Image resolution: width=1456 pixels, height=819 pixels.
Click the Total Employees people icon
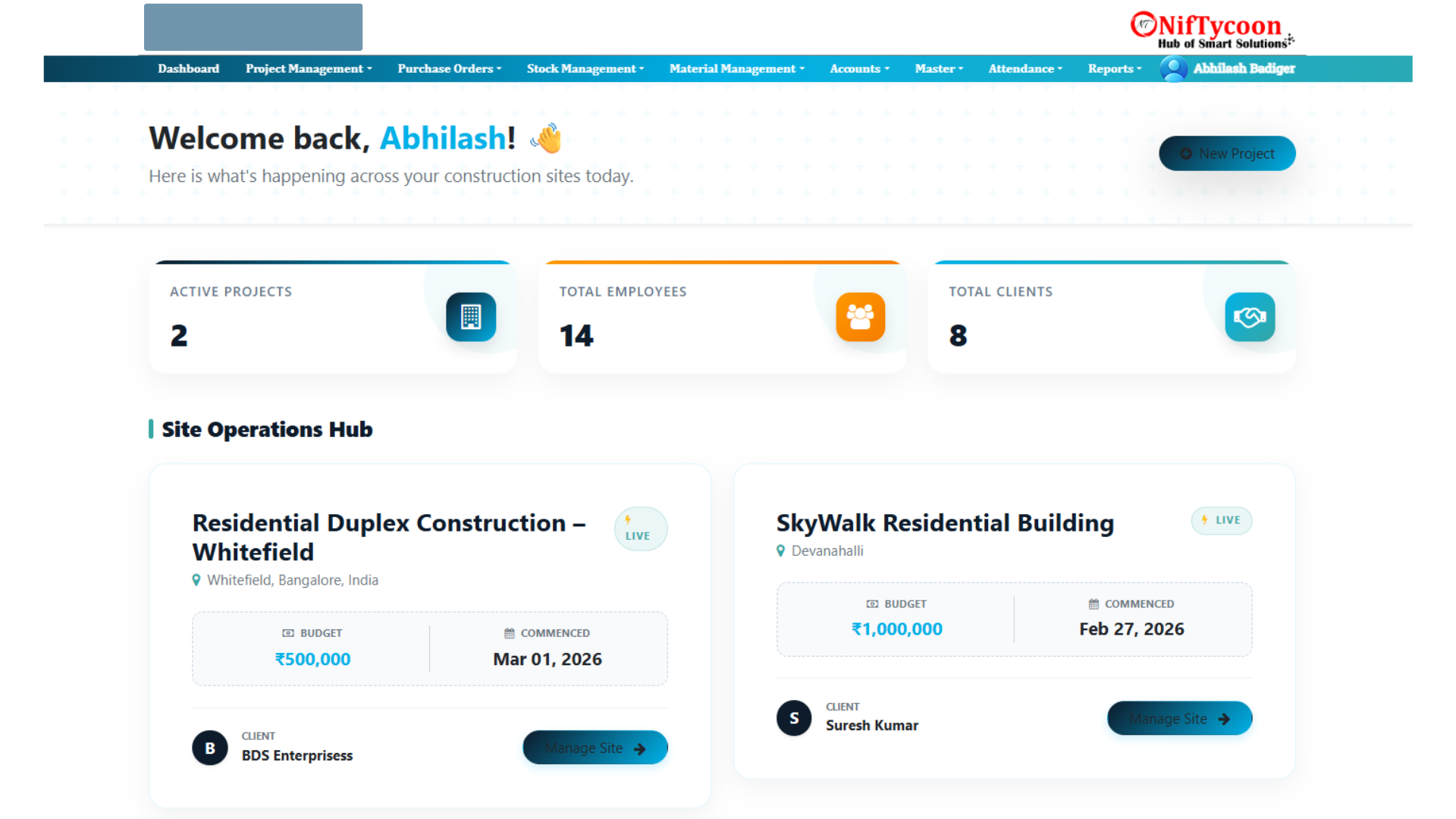pyautogui.click(x=860, y=317)
